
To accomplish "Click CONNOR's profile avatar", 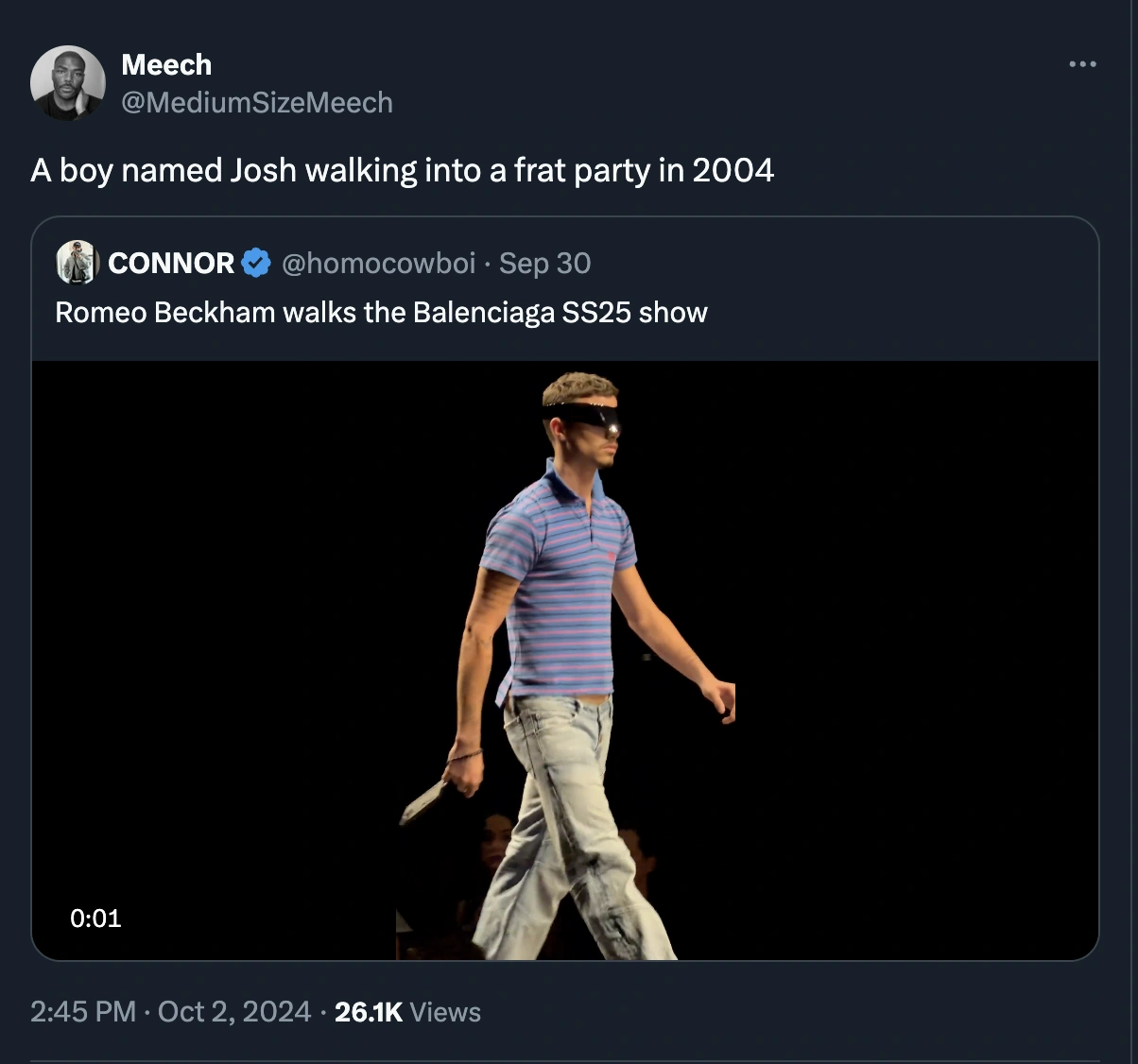I will tap(75, 263).
